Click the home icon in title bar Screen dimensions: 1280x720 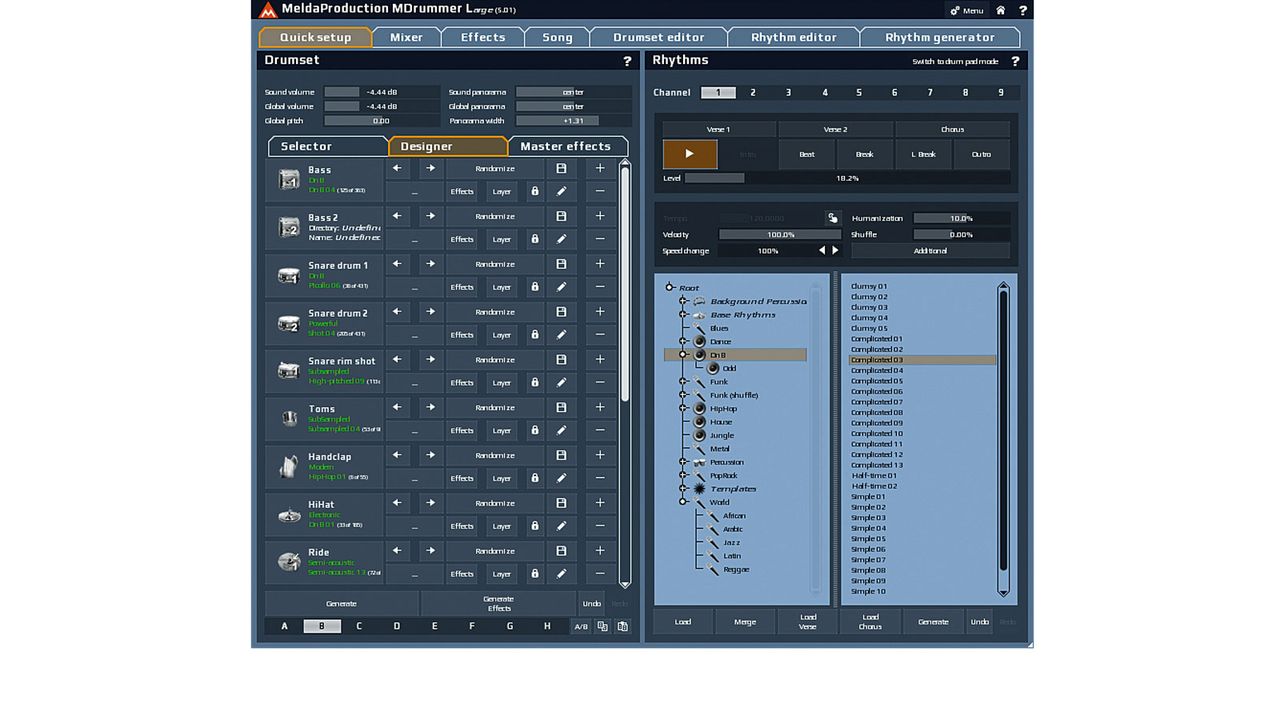(x=1001, y=10)
